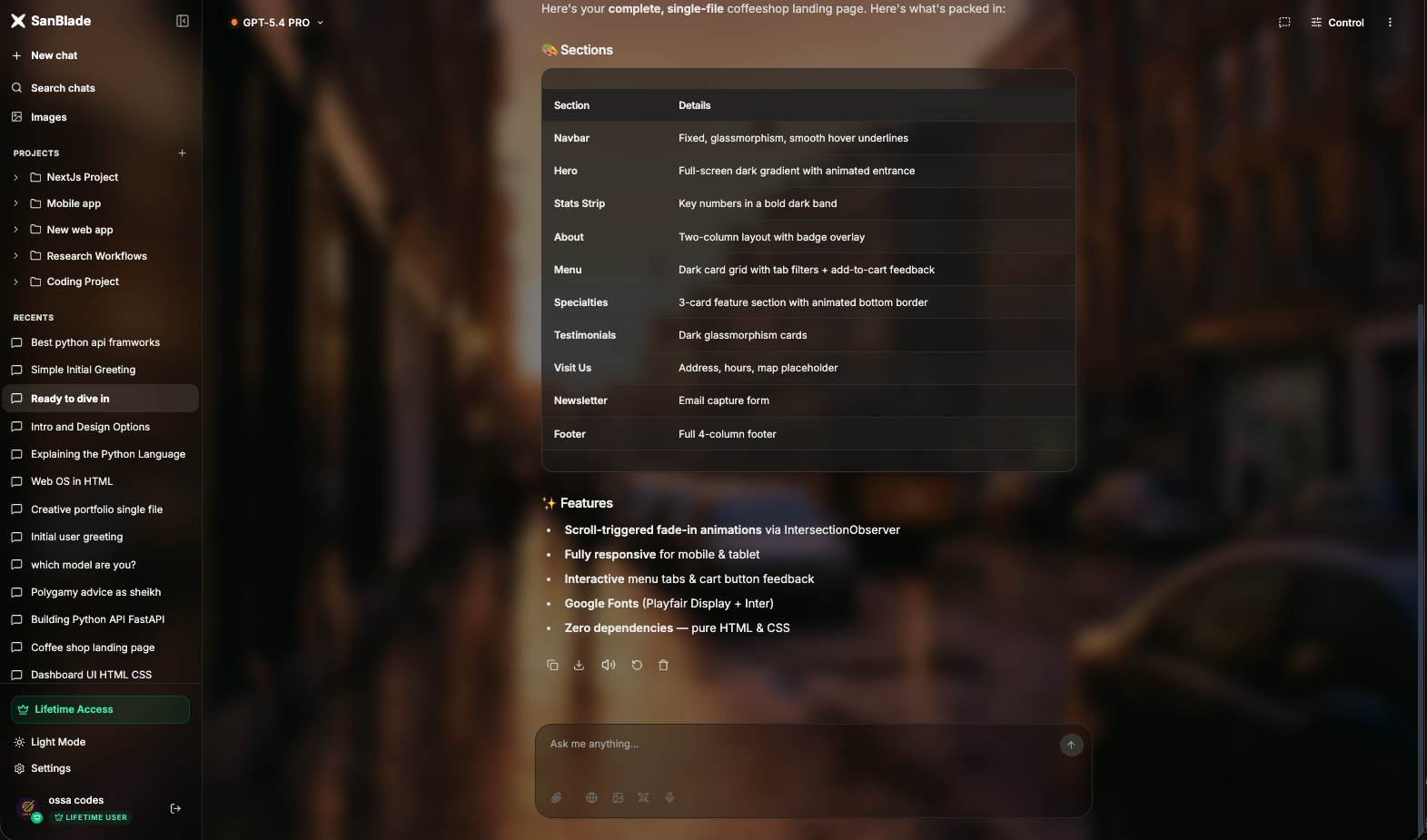Image resolution: width=1427 pixels, height=840 pixels.
Task: Click the ossa codes user avatar
Action: click(x=29, y=807)
